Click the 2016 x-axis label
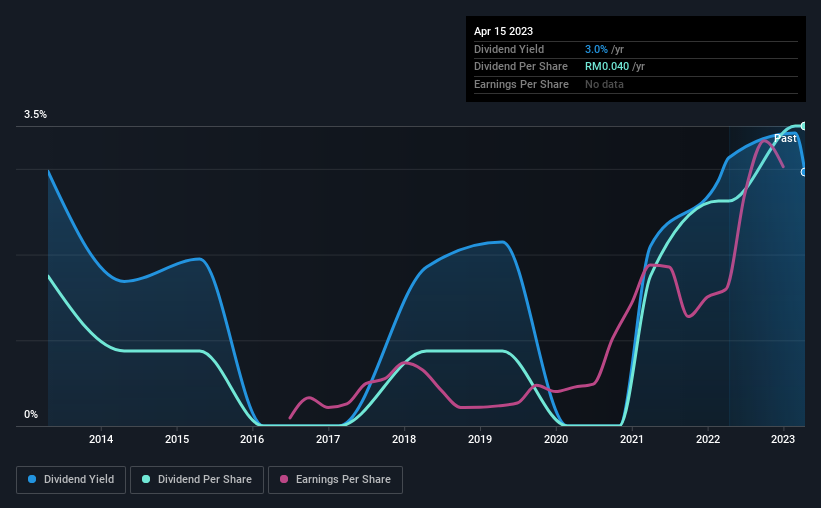This screenshot has height=508, width=821. coord(252,439)
